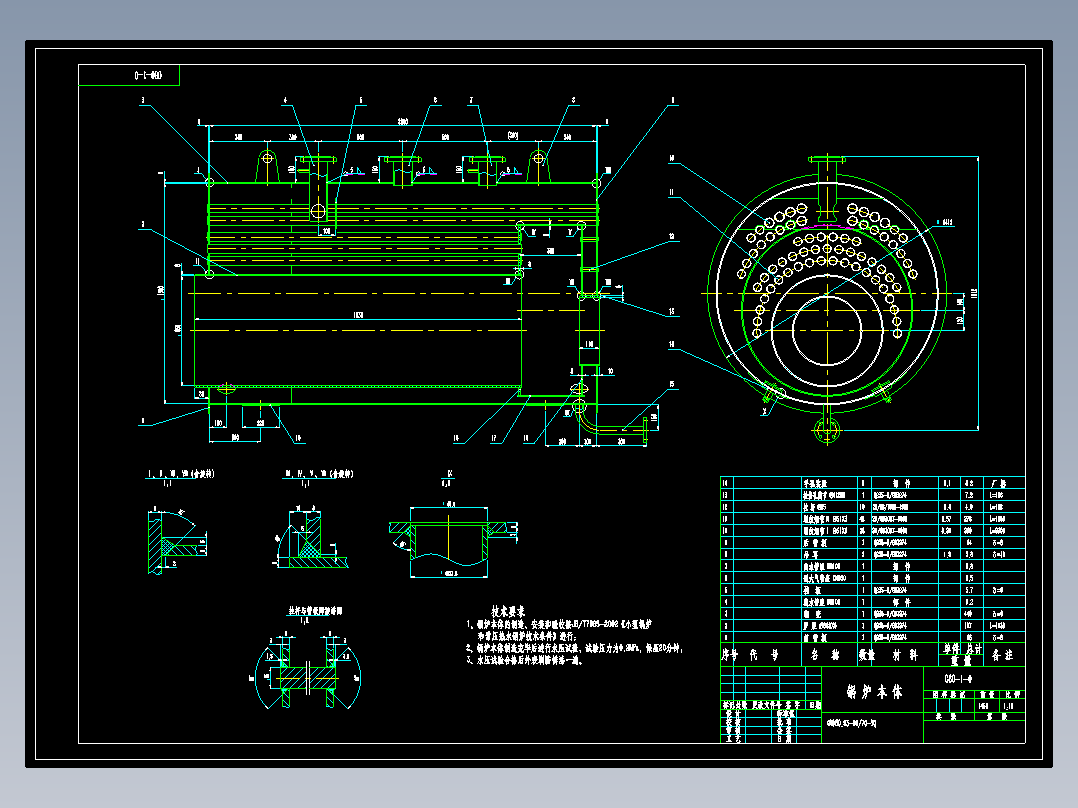Select the 重量 header cell in parts list

[961, 661]
